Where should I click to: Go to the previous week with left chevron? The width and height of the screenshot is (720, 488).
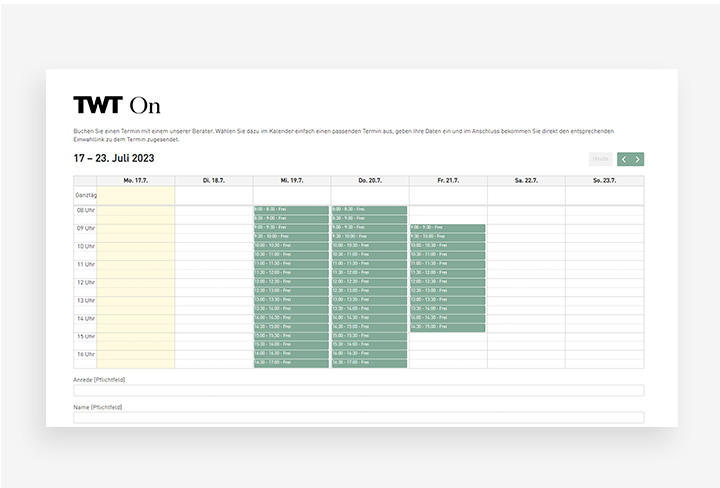[x=624, y=159]
